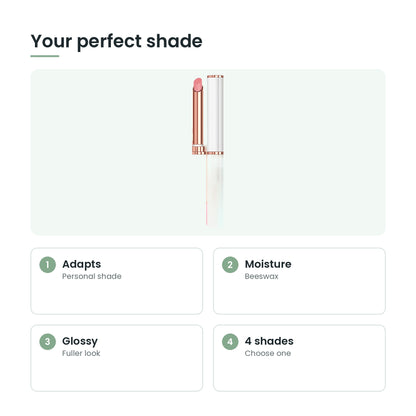The width and height of the screenshot is (416, 416).
Task: Select the pink lipstick bullet tip
Action: pyautogui.click(x=198, y=84)
